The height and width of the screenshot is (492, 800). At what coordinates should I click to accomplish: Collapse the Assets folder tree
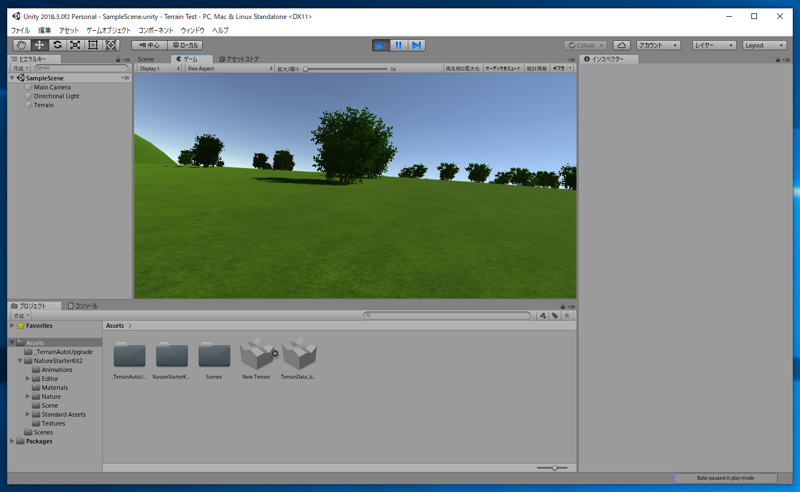click(x=12, y=342)
